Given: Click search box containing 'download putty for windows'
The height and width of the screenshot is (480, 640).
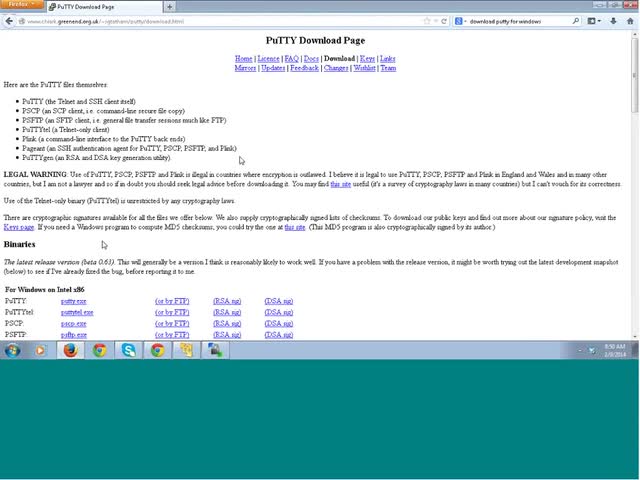Looking at the screenshot, I should point(518,21).
